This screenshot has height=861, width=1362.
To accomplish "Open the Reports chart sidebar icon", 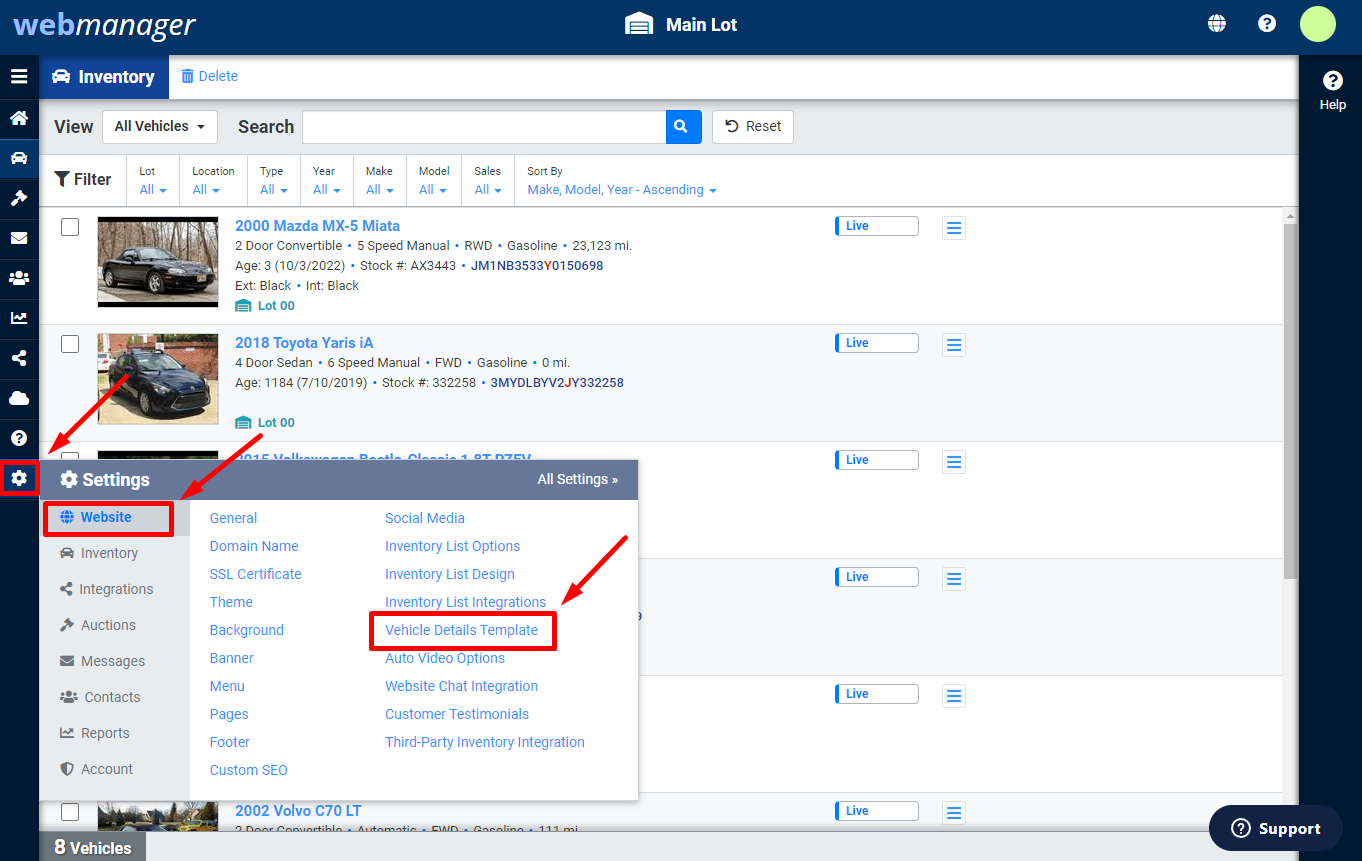I will point(19,318).
